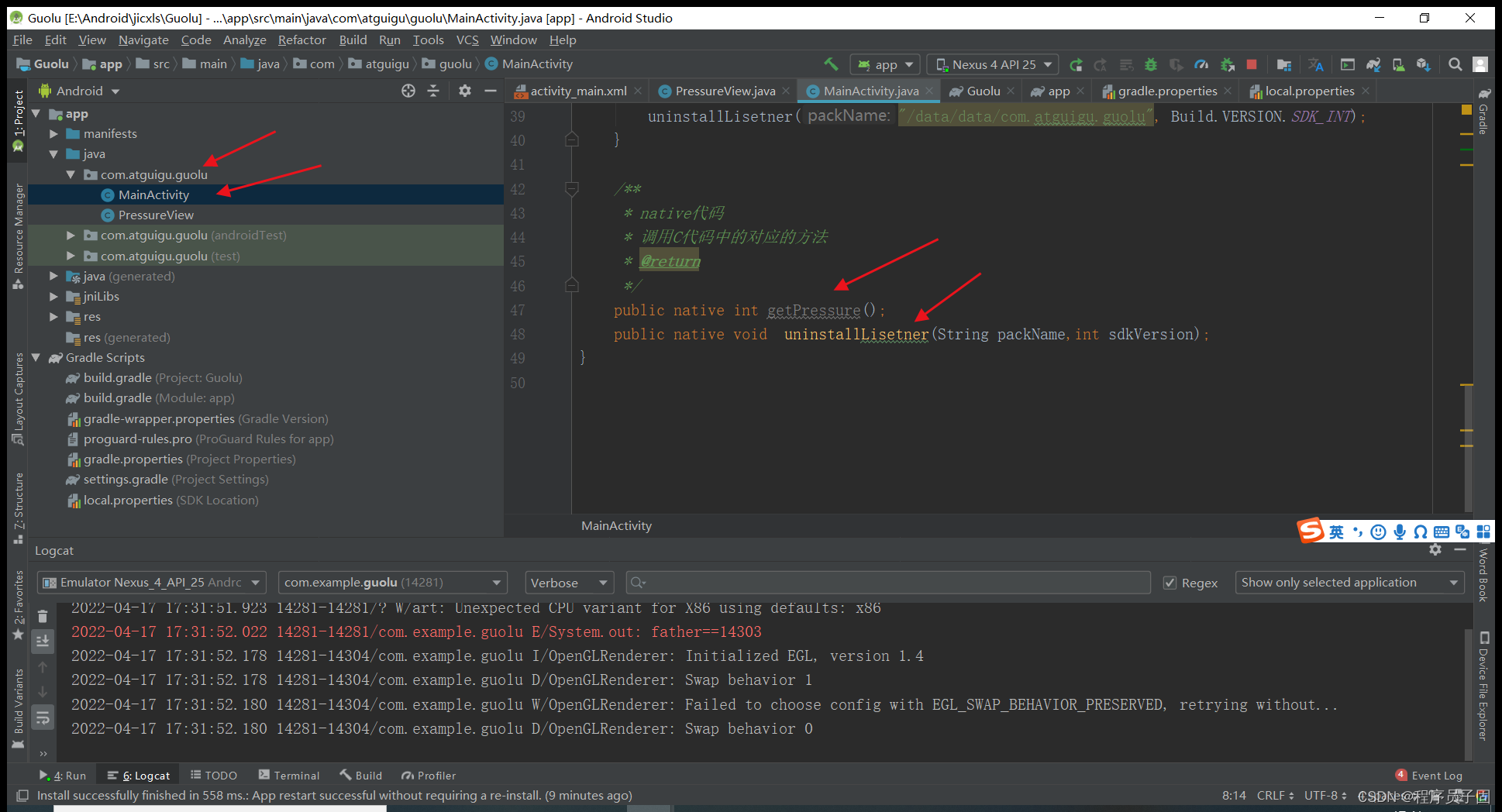Open the Nexus 4 API 25 device dropdown
The height and width of the screenshot is (812, 1502).
click(993, 64)
